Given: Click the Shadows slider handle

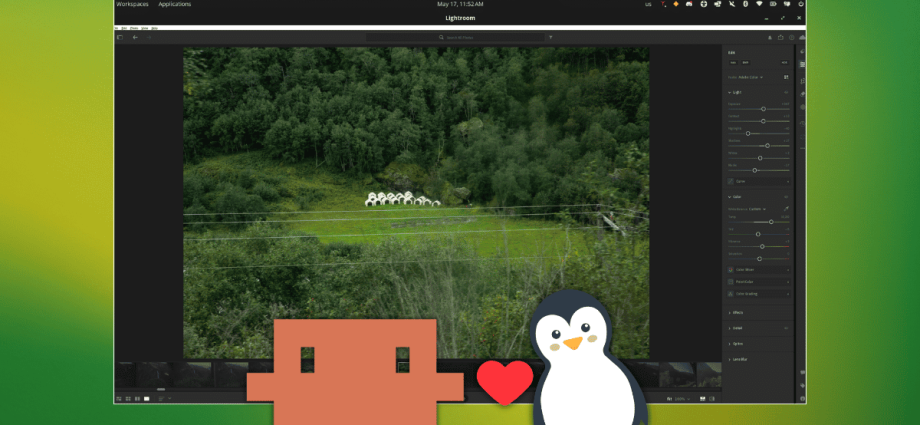Looking at the screenshot, I should (767, 146).
